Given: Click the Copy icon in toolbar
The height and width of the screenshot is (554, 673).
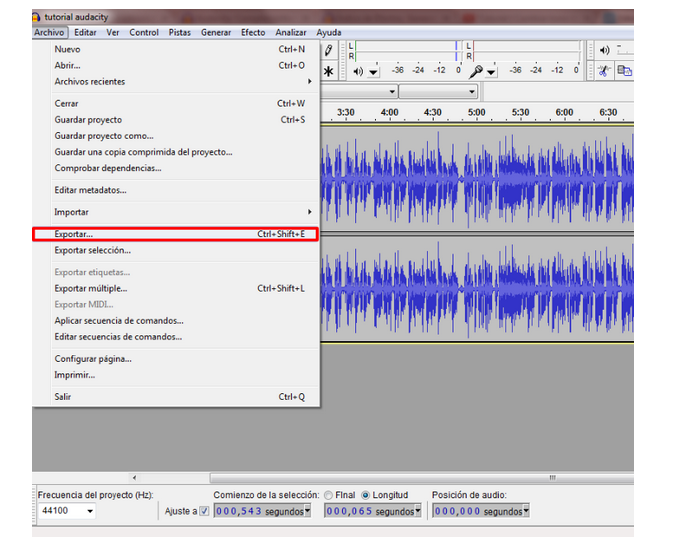Looking at the screenshot, I should pos(624,71).
